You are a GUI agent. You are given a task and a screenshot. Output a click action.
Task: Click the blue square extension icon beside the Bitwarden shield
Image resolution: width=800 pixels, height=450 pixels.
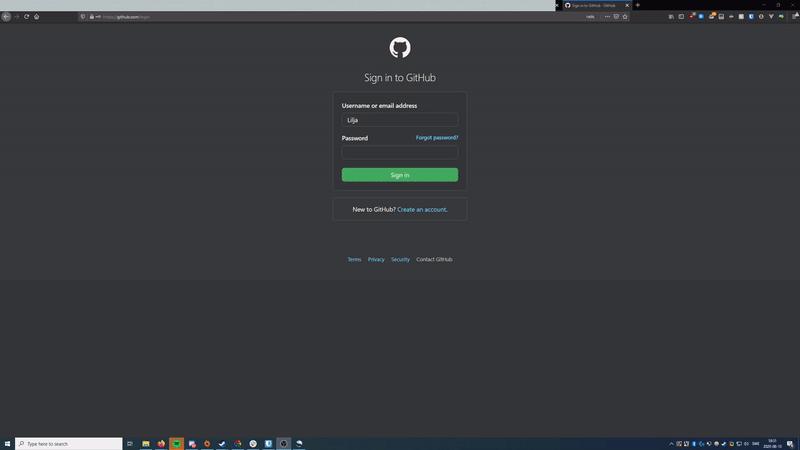click(x=701, y=17)
